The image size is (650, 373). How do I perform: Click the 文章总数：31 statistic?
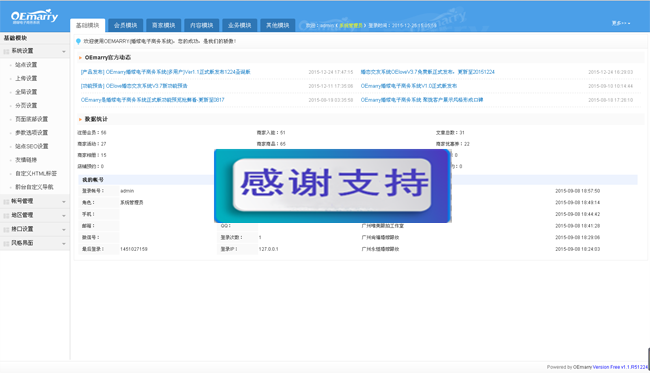click(x=450, y=133)
